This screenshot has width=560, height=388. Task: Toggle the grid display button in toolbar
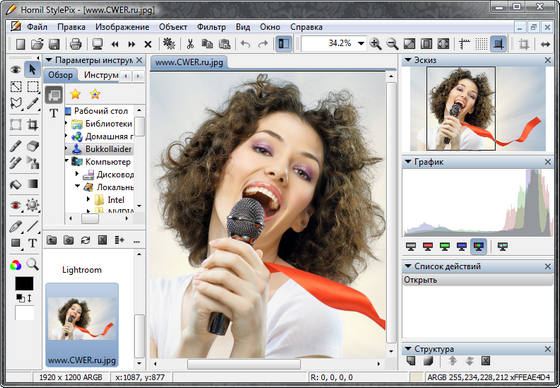click(x=481, y=44)
